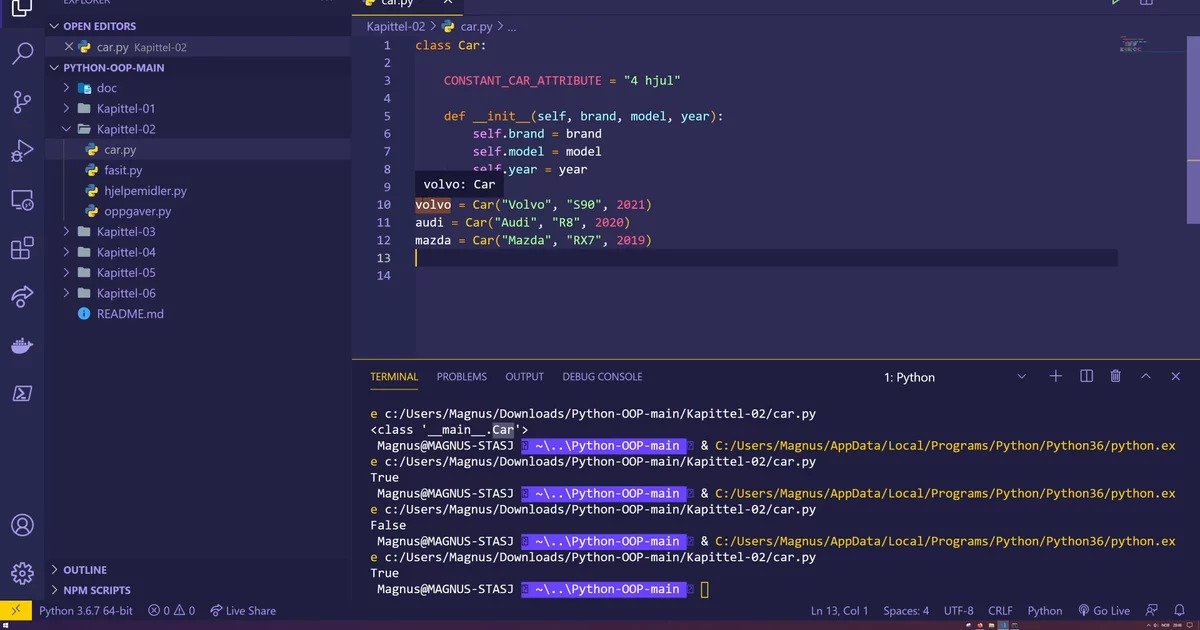Expand the Kapittel-01 folder
Screen dimensions: 1200x630
coord(66,108)
